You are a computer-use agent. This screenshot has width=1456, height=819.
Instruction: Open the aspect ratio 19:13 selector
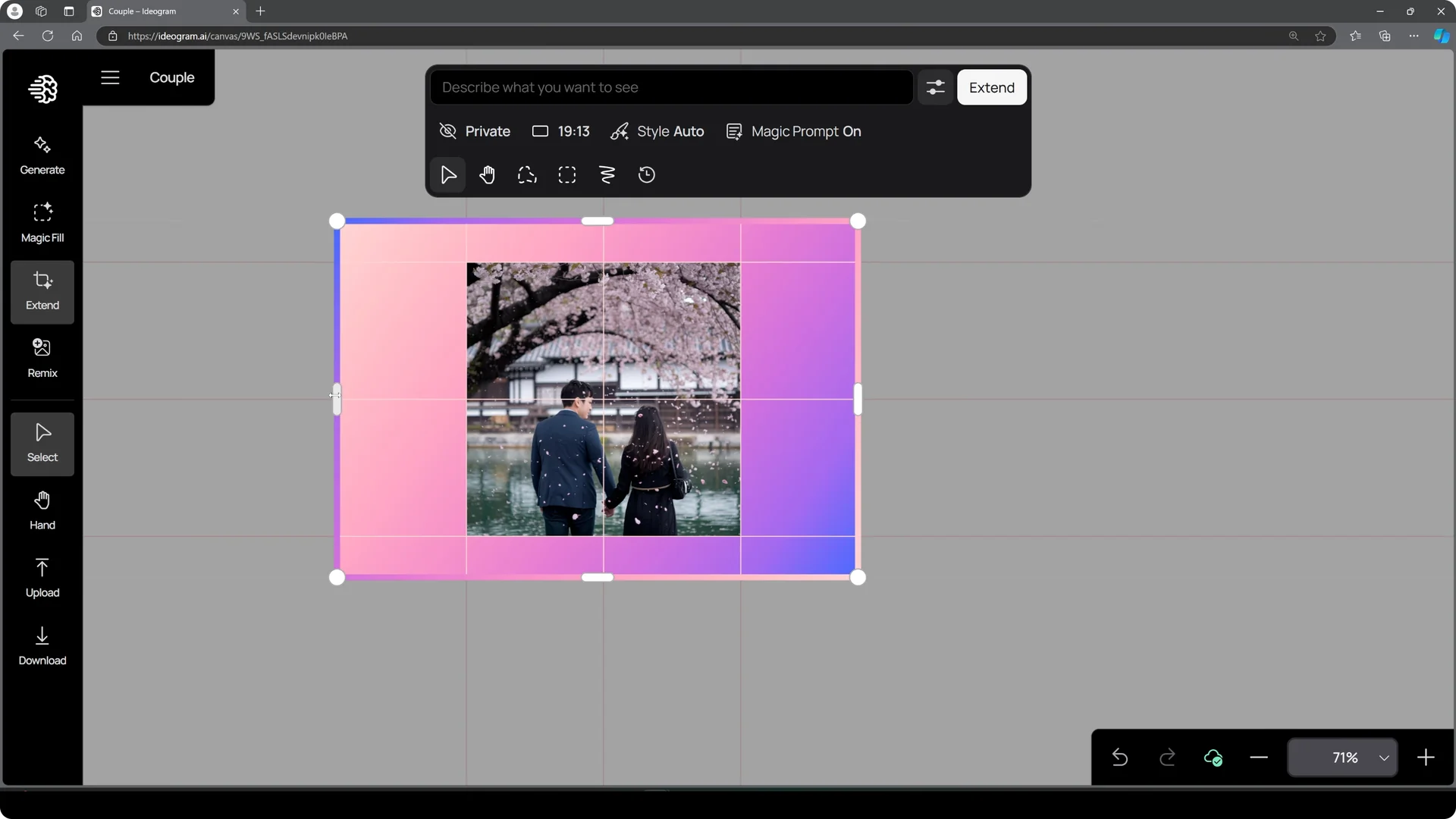click(x=560, y=131)
